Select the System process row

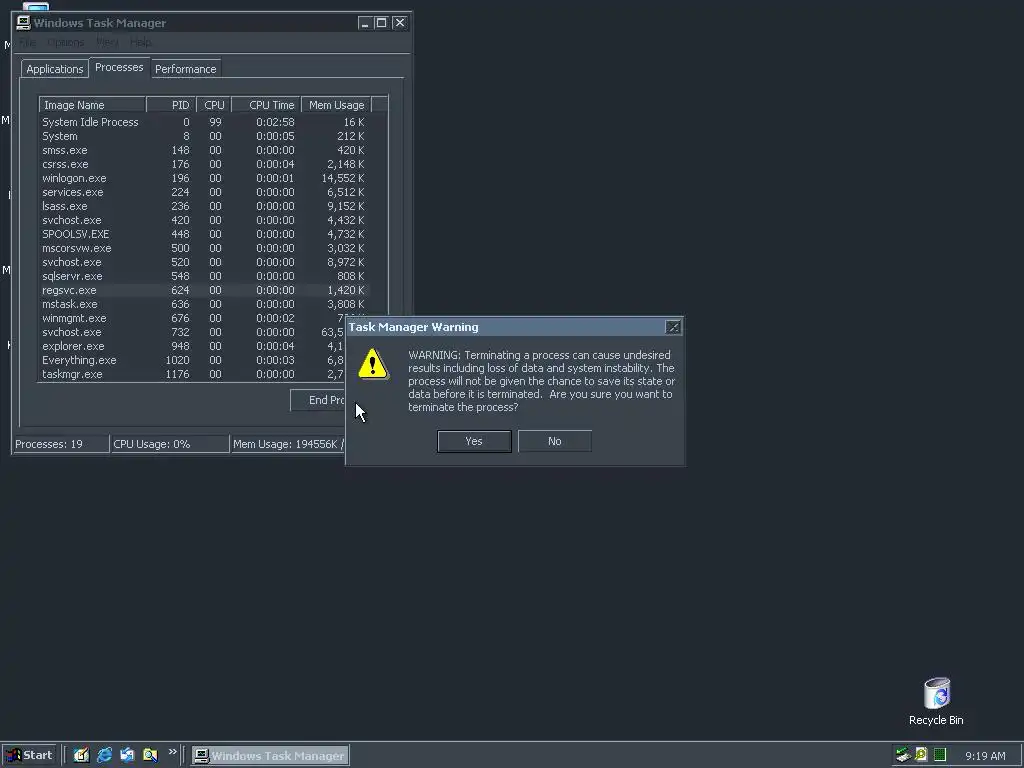coord(204,136)
